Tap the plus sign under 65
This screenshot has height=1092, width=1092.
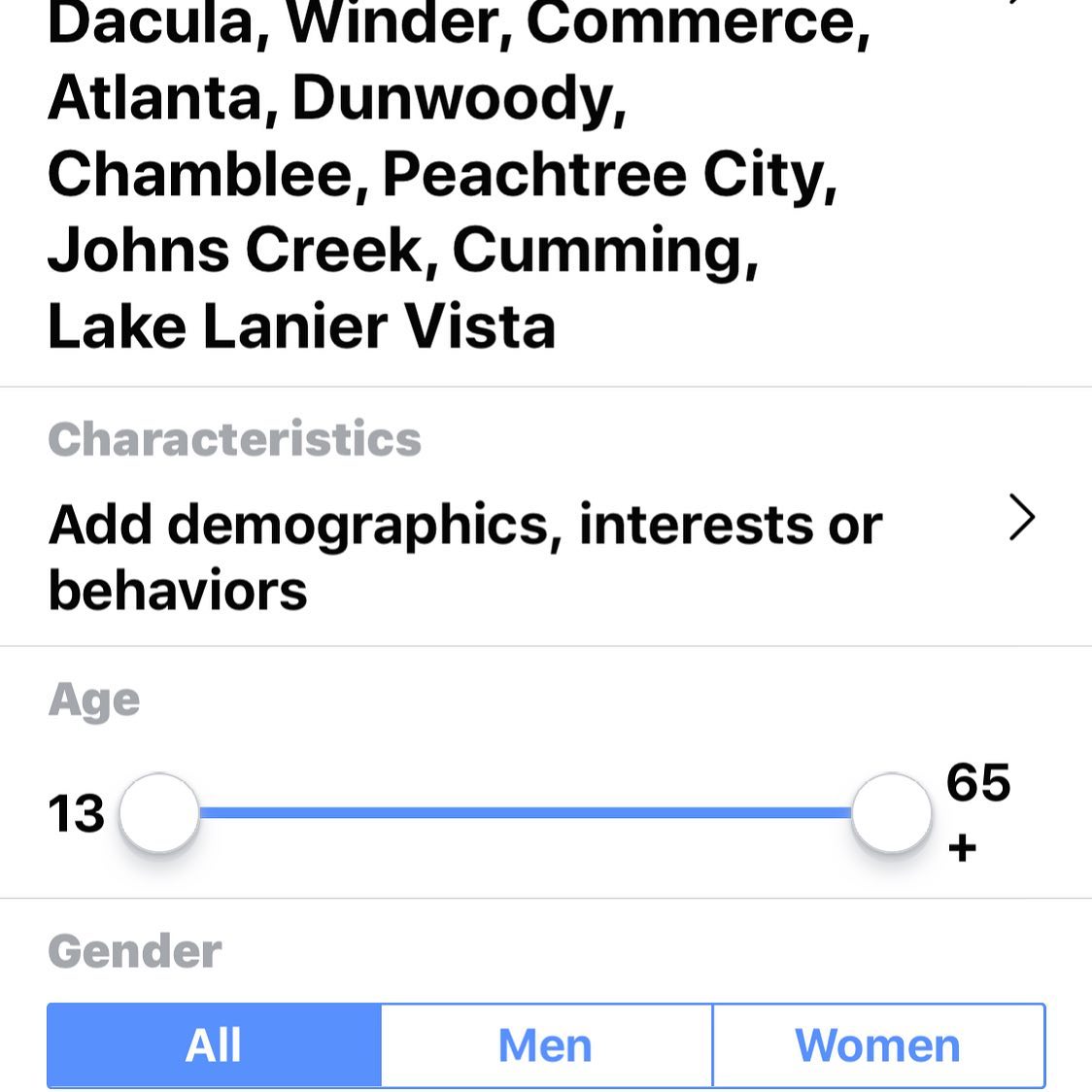[x=962, y=848]
